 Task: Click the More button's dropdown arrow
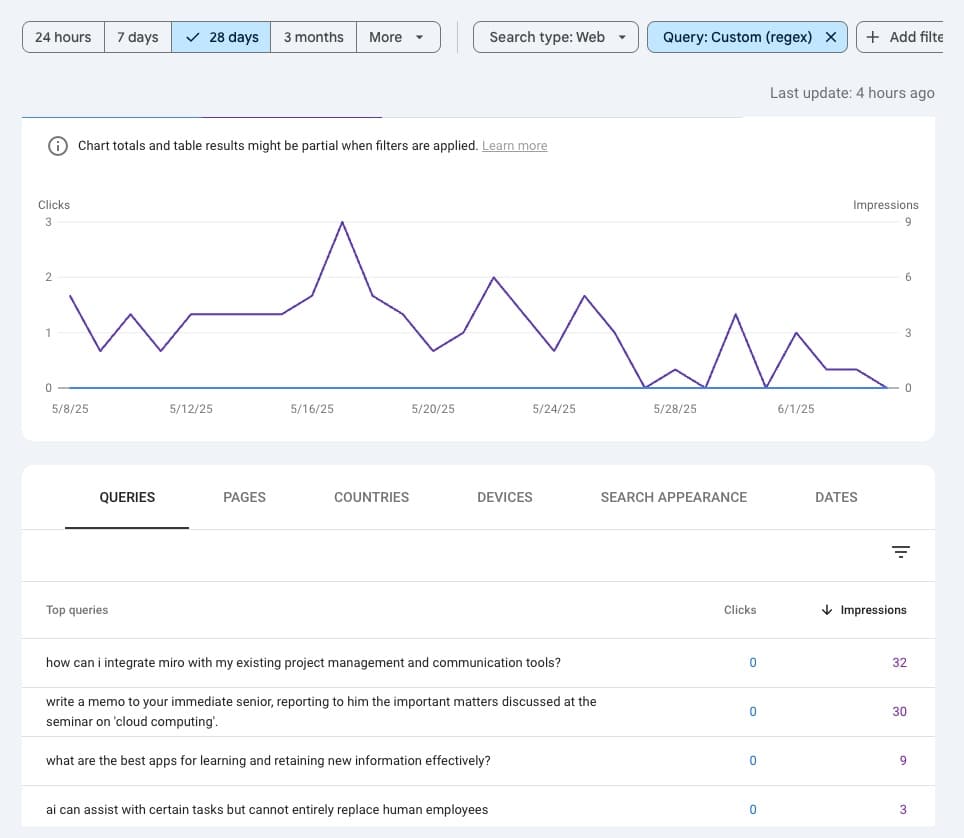419,37
